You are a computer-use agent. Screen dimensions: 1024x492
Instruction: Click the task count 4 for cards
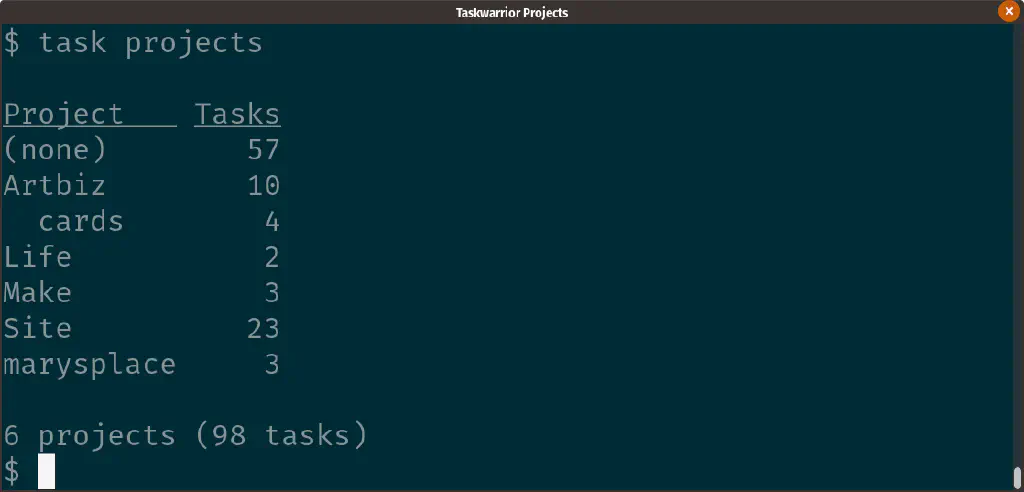click(x=272, y=221)
